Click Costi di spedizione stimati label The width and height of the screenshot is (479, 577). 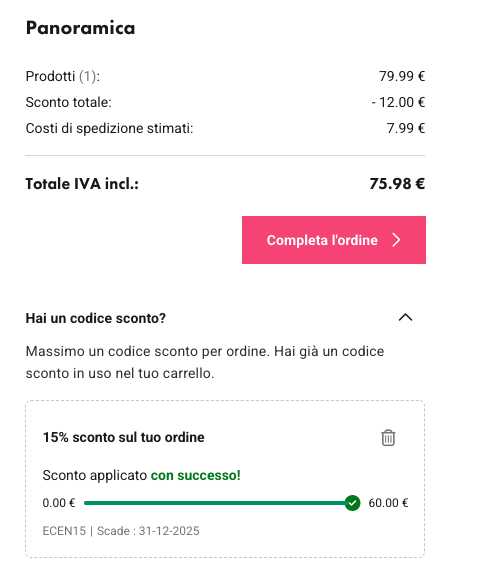pyautogui.click(x=109, y=128)
